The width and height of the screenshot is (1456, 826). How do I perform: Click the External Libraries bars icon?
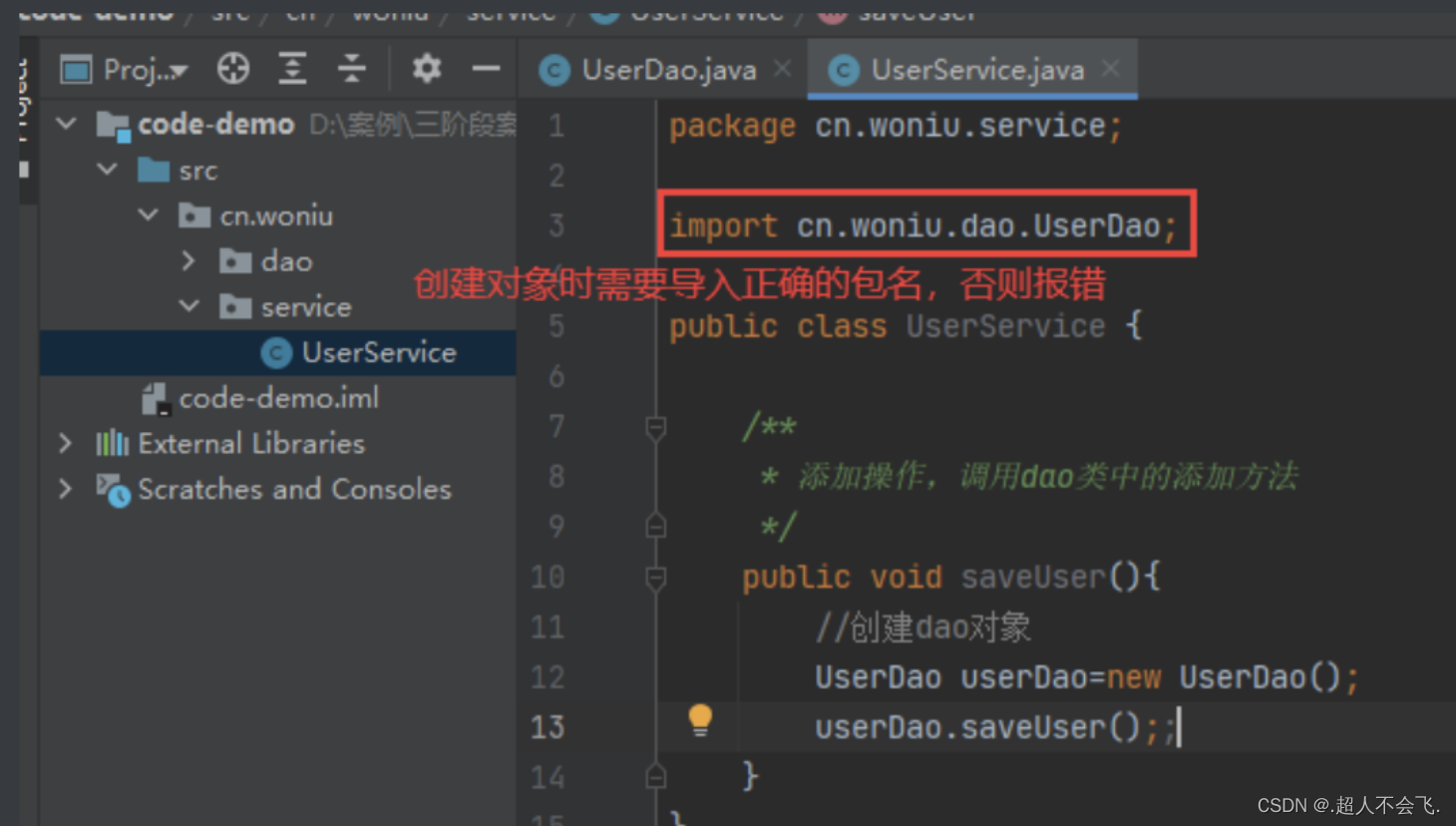click(x=112, y=443)
